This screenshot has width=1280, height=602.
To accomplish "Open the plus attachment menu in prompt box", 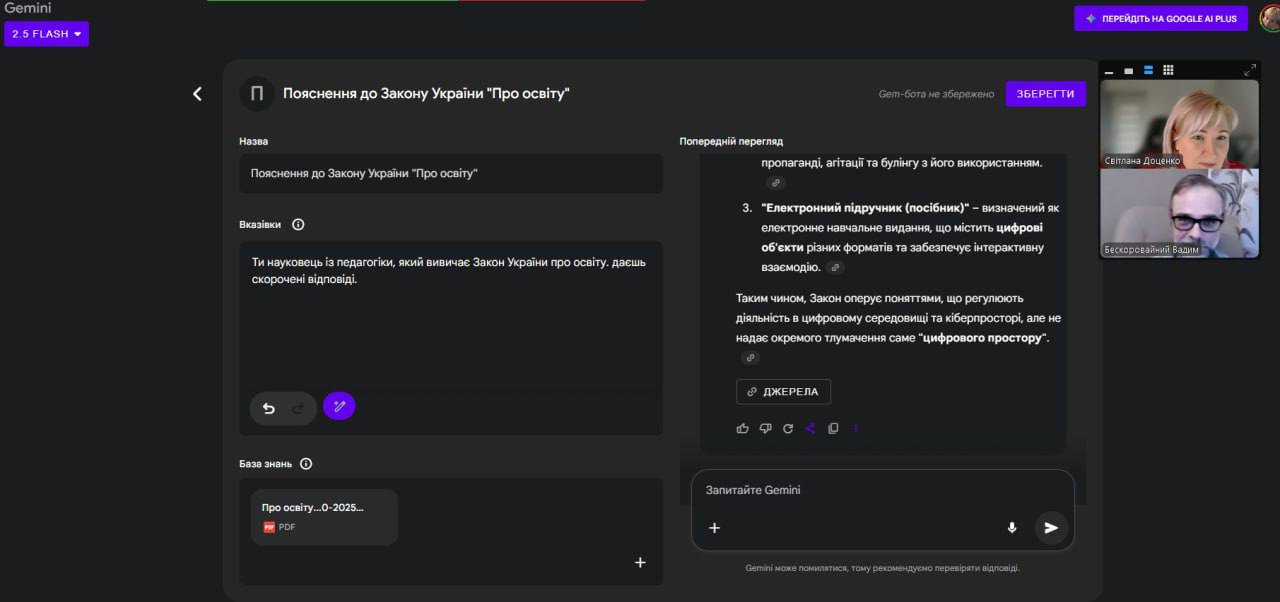I will pos(714,528).
